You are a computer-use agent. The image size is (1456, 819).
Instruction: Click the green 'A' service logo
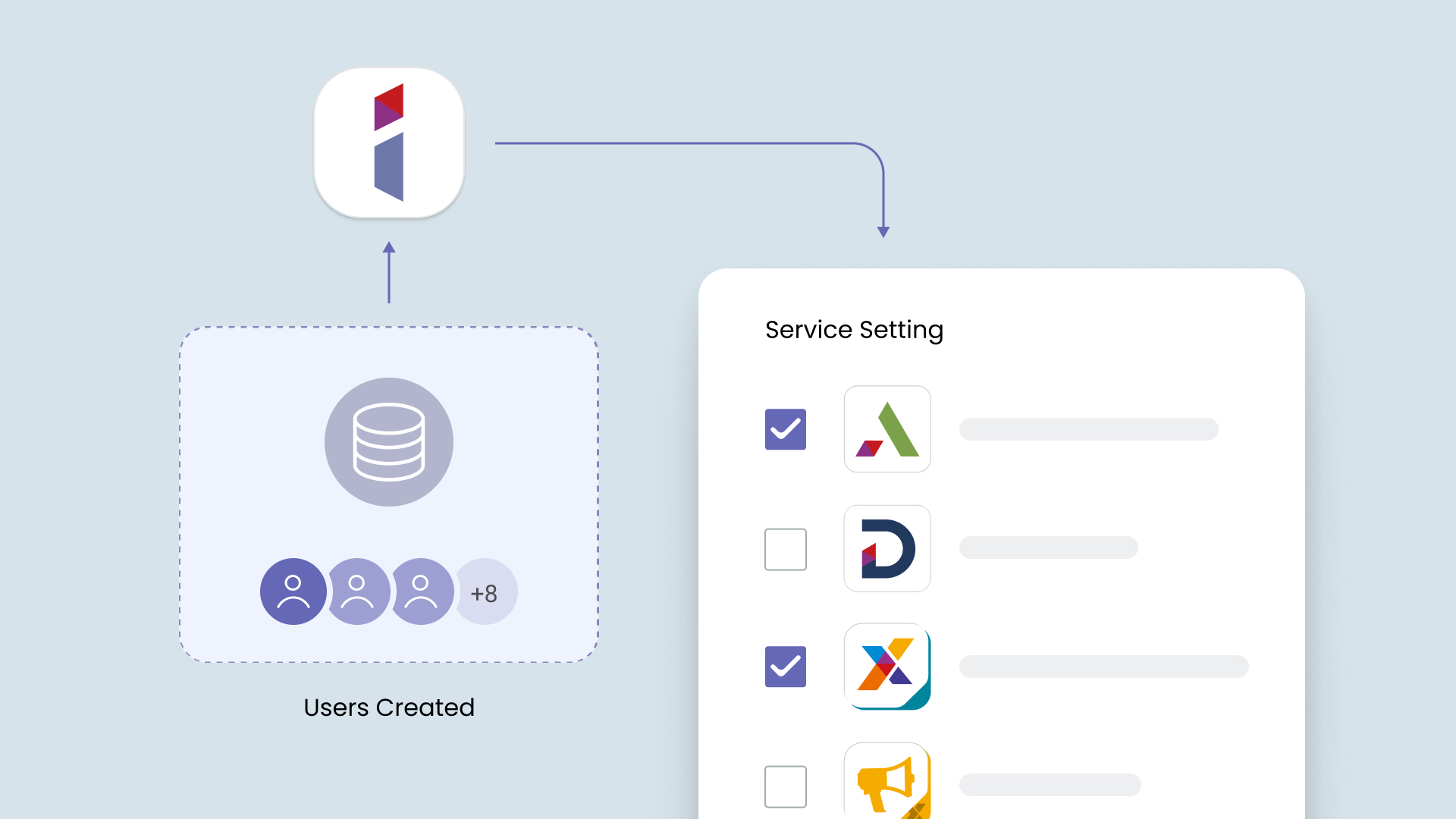(x=887, y=429)
